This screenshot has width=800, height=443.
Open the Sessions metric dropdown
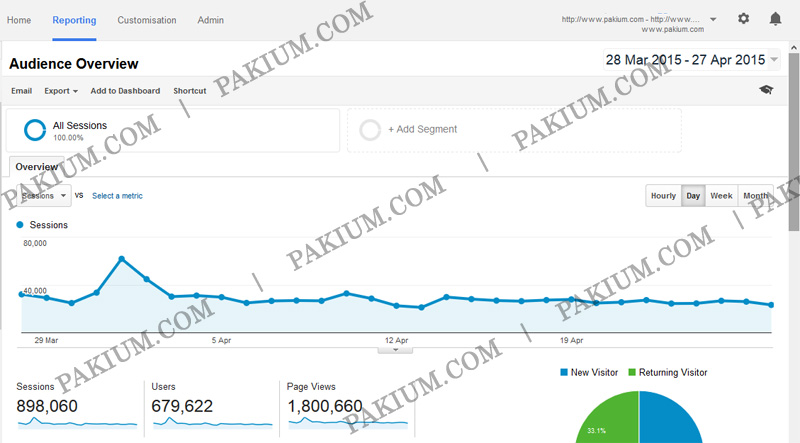pyautogui.click(x=45, y=196)
